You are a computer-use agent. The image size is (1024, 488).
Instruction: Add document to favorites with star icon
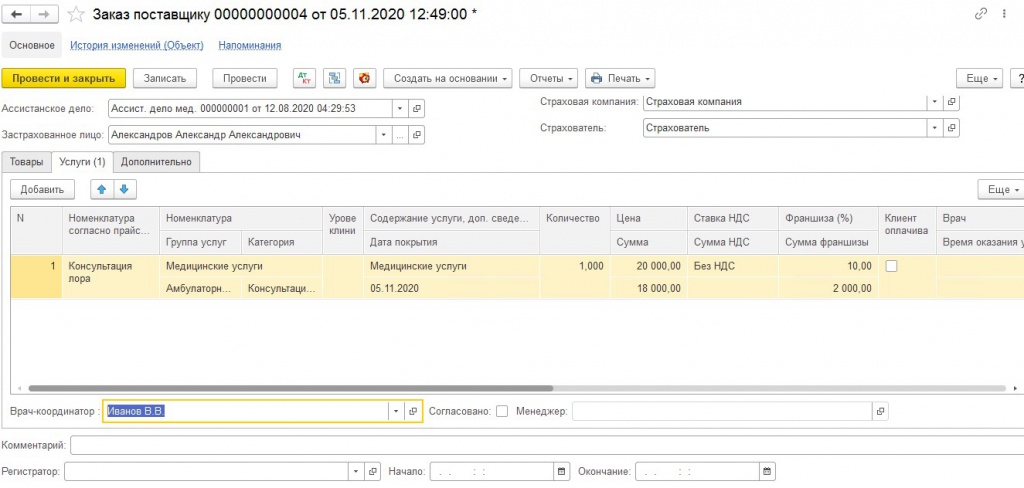pyautogui.click(x=76, y=14)
